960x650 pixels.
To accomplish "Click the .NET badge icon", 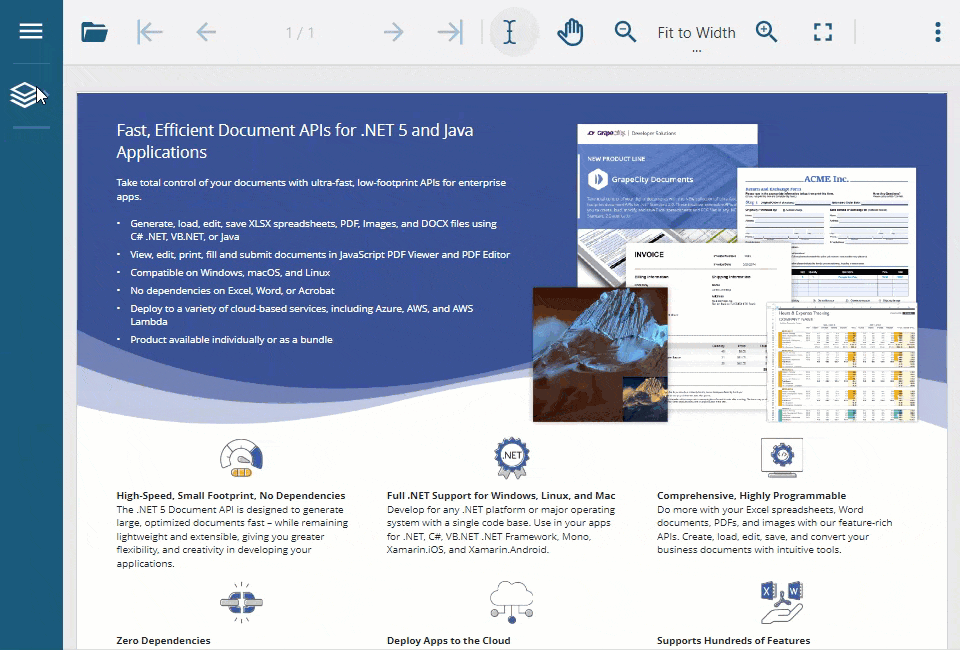I will pyautogui.click(x=512, y=457).
